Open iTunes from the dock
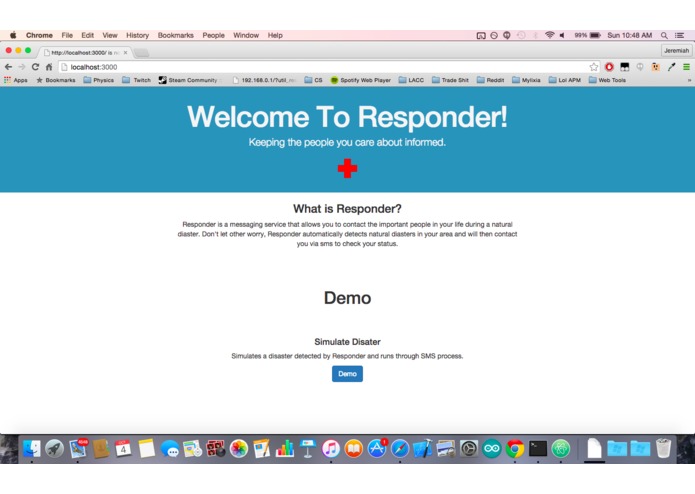 pyautogui.click(x=331, y=449)
